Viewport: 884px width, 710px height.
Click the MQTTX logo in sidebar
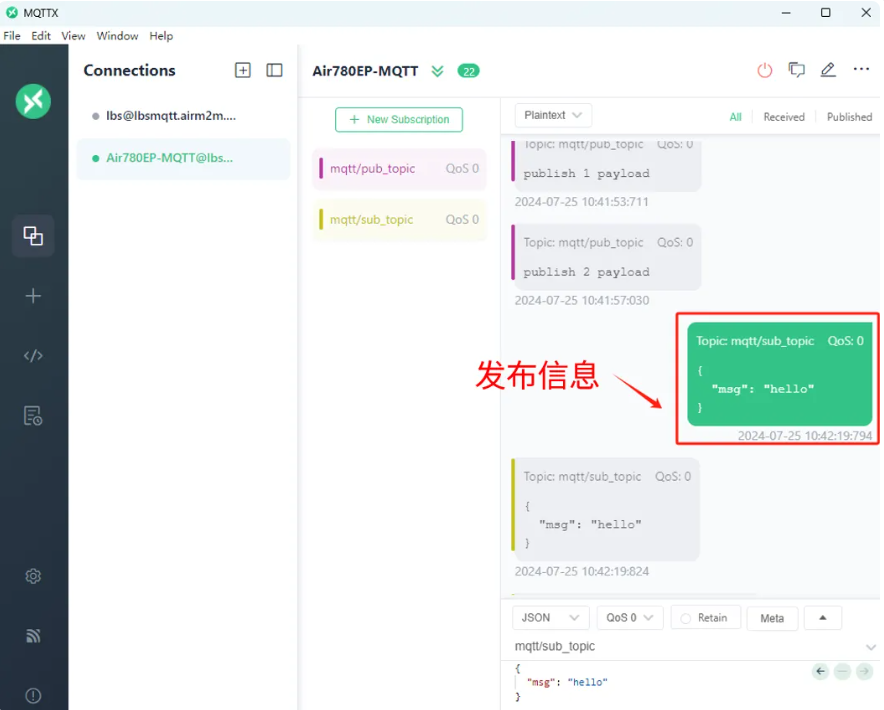point(33,102)
